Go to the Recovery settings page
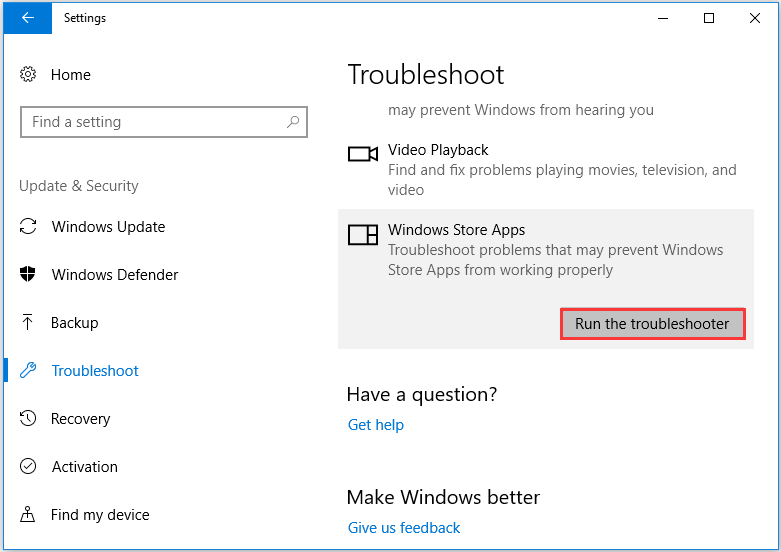781x552 pixels. (x=80, y=418)
